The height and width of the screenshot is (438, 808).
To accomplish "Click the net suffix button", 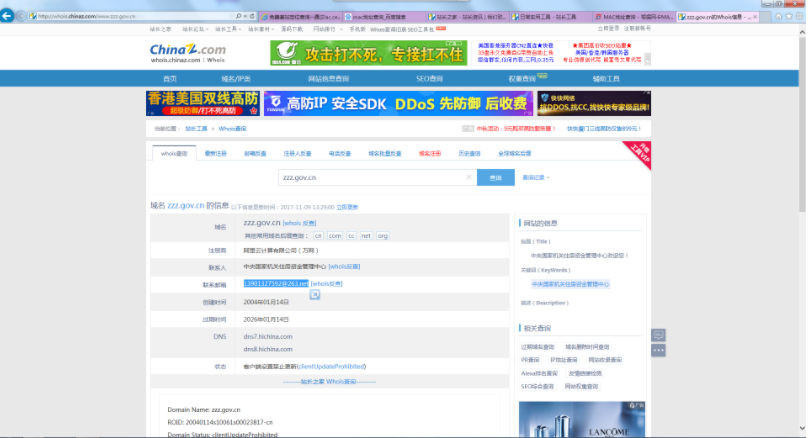I will pyautogui.click(x=366, y=235).
